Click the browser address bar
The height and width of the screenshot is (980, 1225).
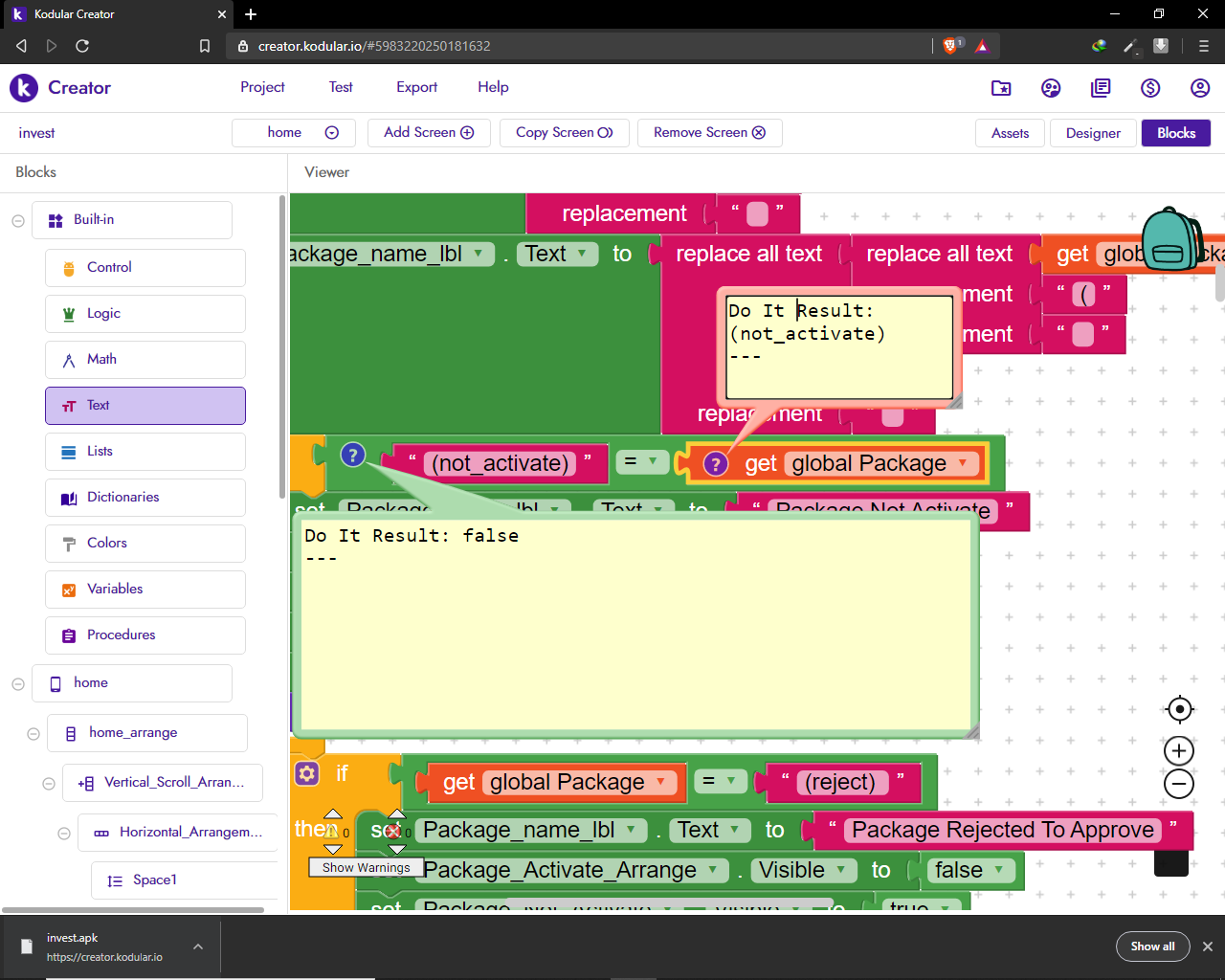[x=574, y=46]
